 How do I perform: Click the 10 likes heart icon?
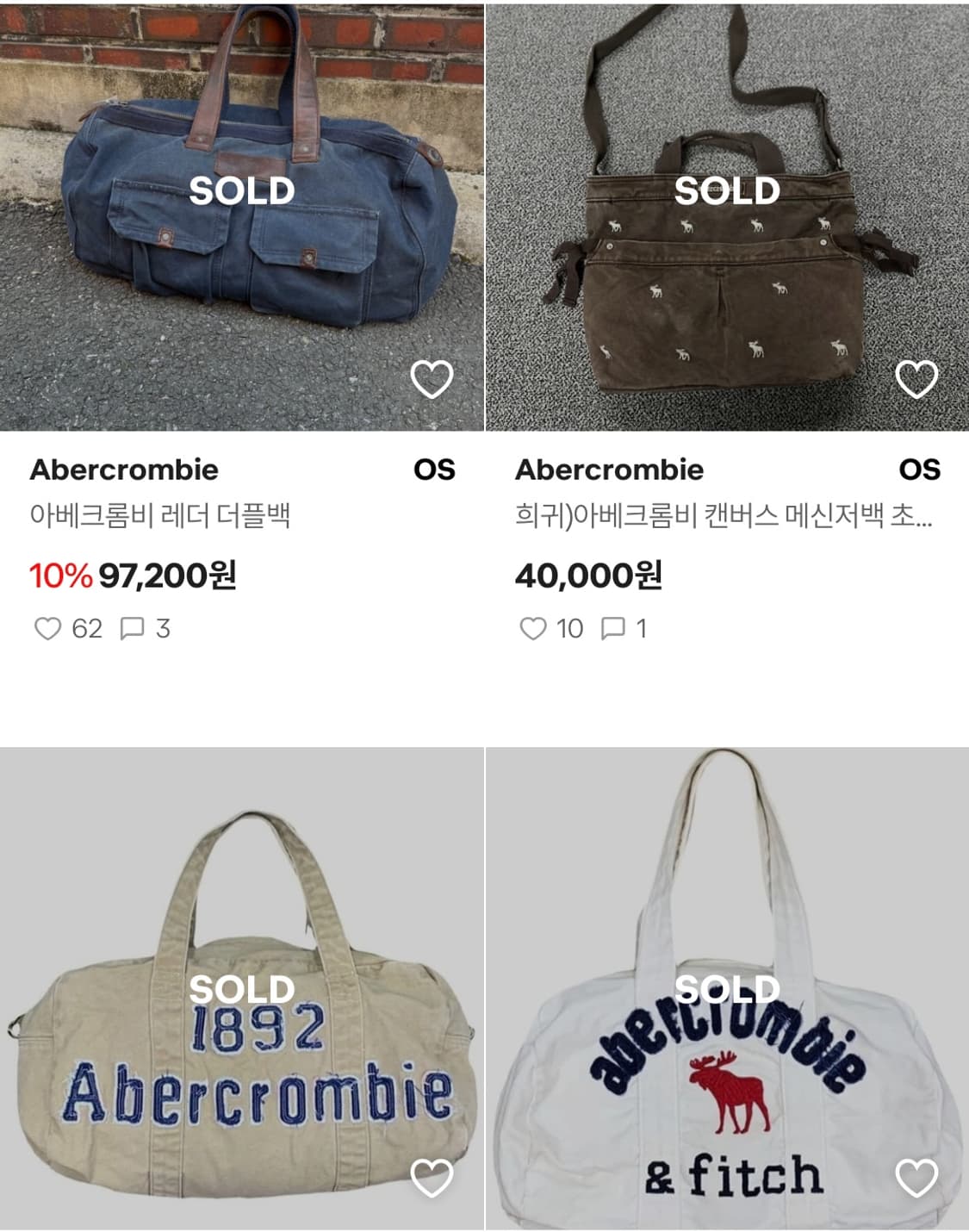(x=533, y=629)
